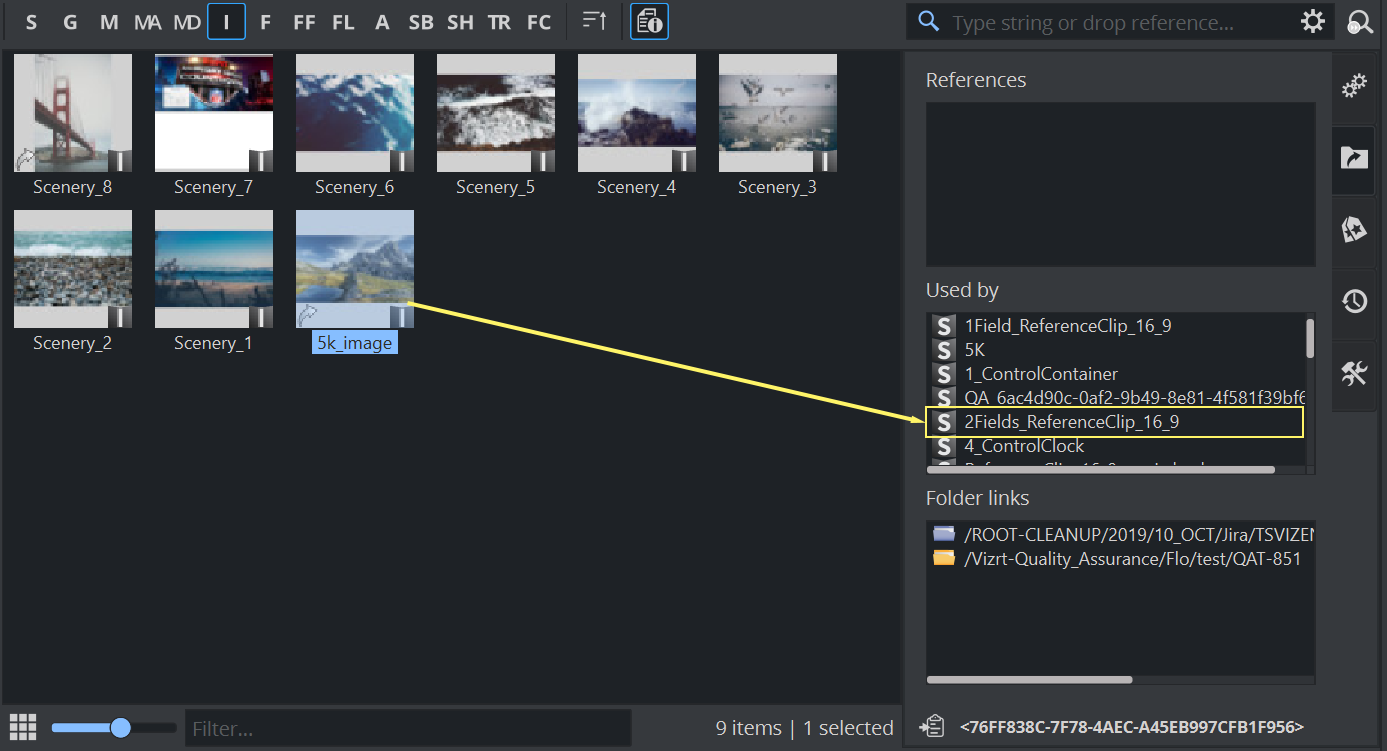This screenshot has width=1387, height=751.
Task: Select the SB filter tab
Action: (421, 21)
